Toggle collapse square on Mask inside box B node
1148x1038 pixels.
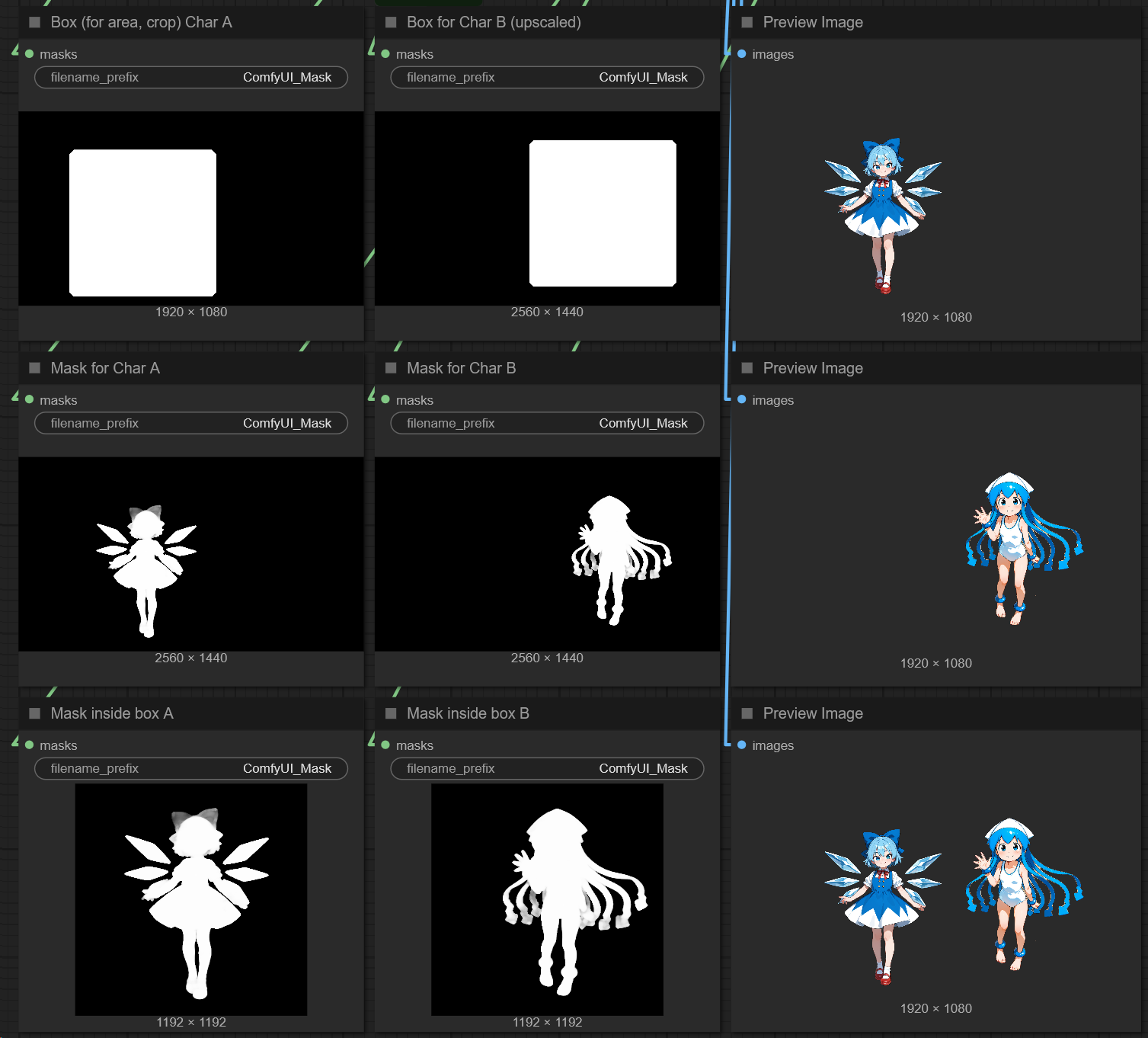391,713
